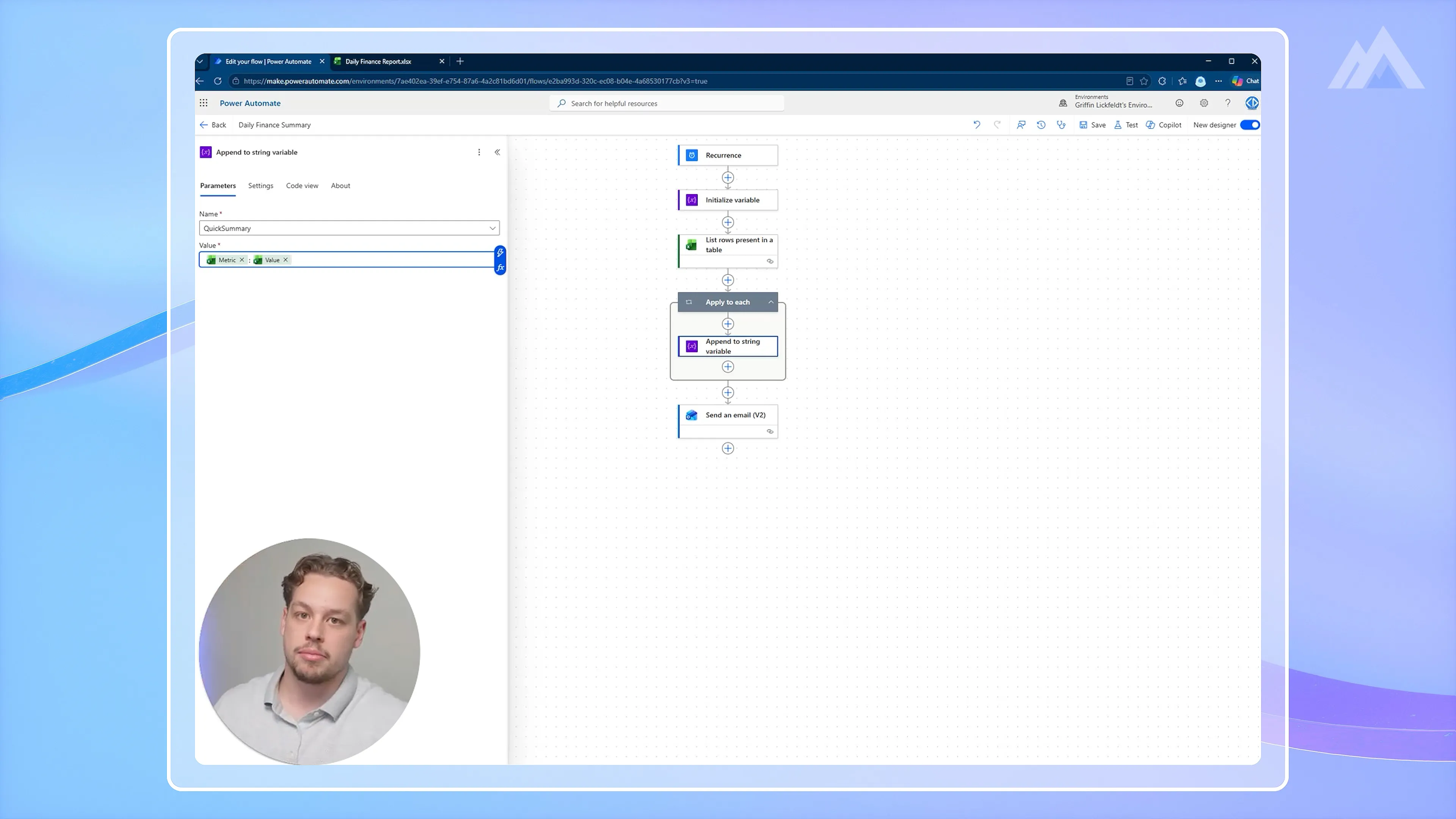Add a step after Apply to each
Image resolution: width=1456 pixels, height=819 pixels.
pyautogui.click(x=728, y=393)
